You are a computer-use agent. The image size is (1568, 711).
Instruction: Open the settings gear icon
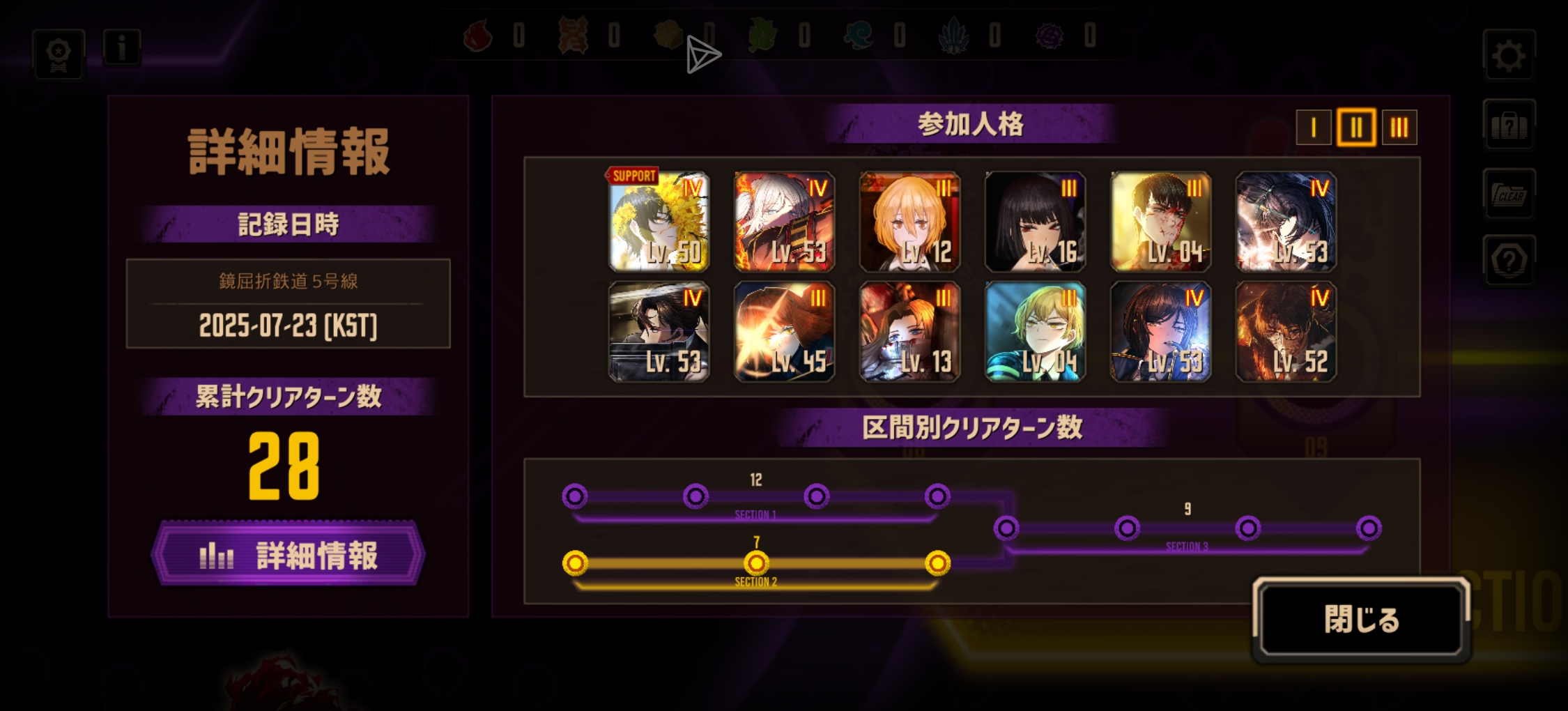pos(1509,55)
